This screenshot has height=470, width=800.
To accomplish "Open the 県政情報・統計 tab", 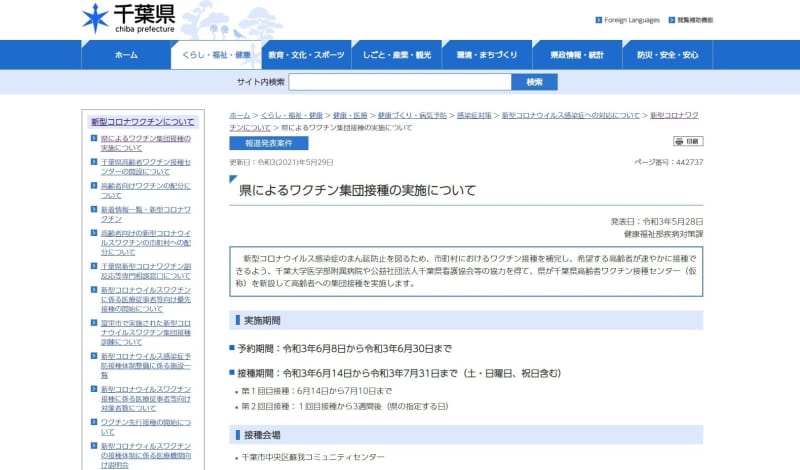I will pos(581,55).
